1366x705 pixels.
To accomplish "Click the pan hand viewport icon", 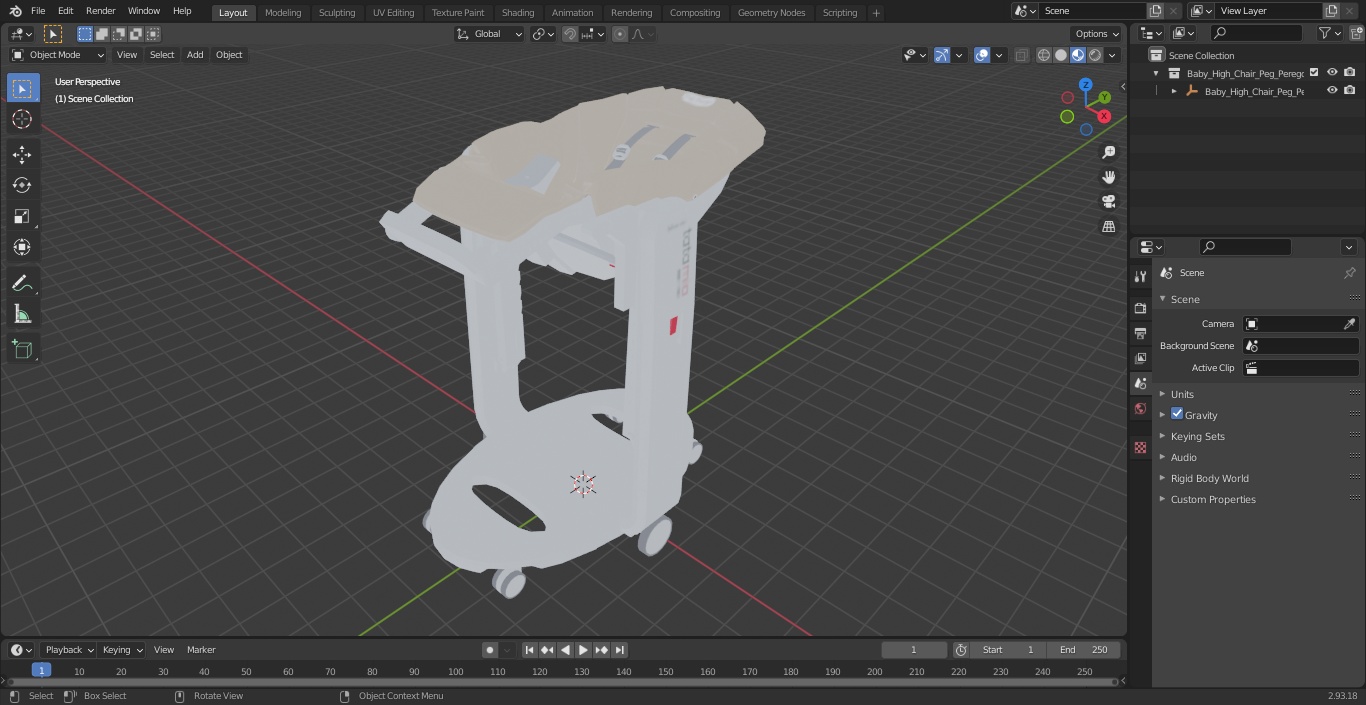I will coord(1108,177).
